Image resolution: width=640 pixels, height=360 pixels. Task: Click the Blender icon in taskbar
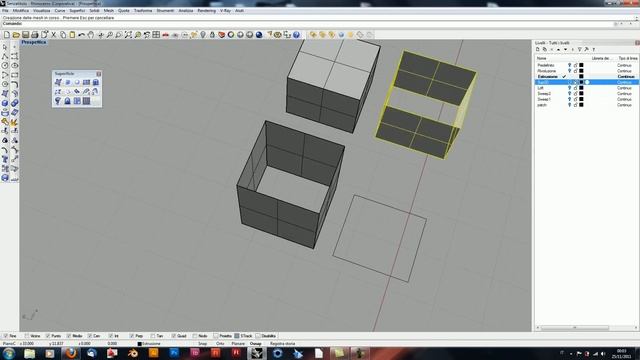click(133, 353)
